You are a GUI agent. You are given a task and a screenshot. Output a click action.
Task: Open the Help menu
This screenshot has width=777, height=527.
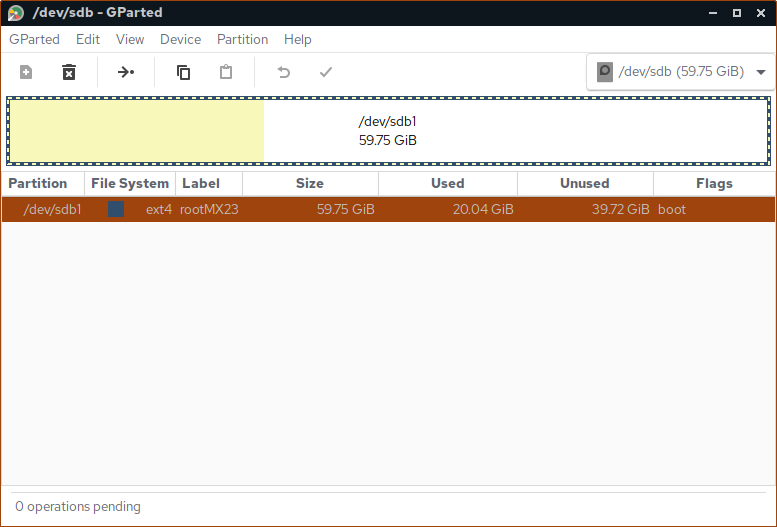(x=298, y=39)
